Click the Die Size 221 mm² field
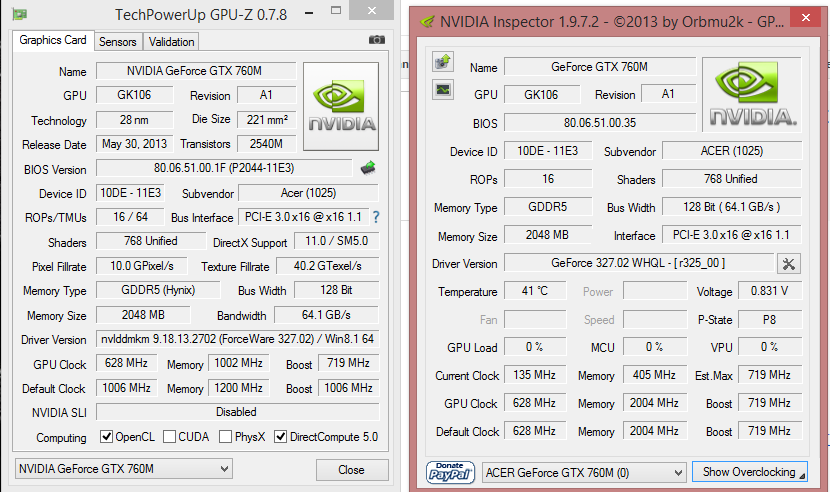This screenshot has width=830, height=492. (x=266, y=120)
